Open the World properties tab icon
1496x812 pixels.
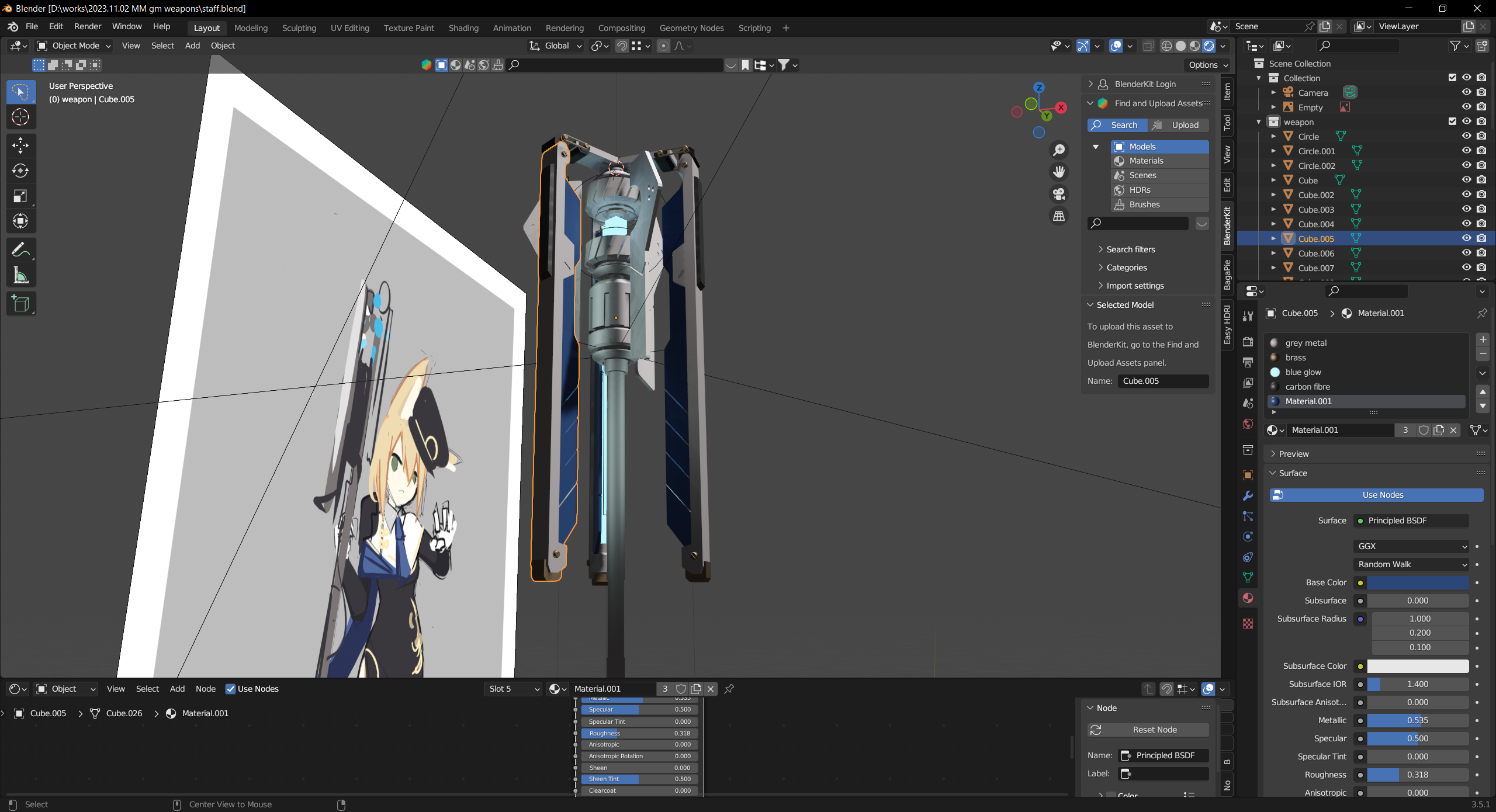(1248, 424)
